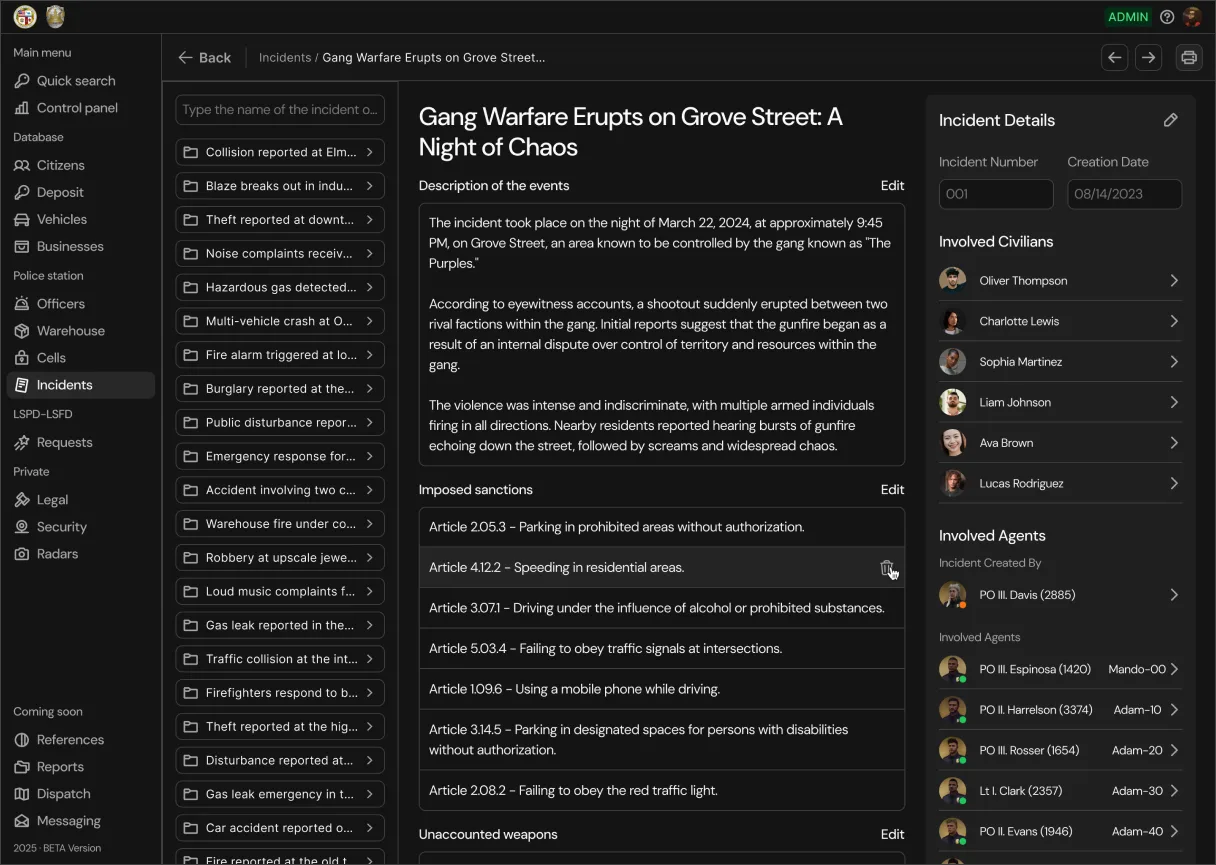Click the Back button
Screen dimensions: 1216x865
204,58
